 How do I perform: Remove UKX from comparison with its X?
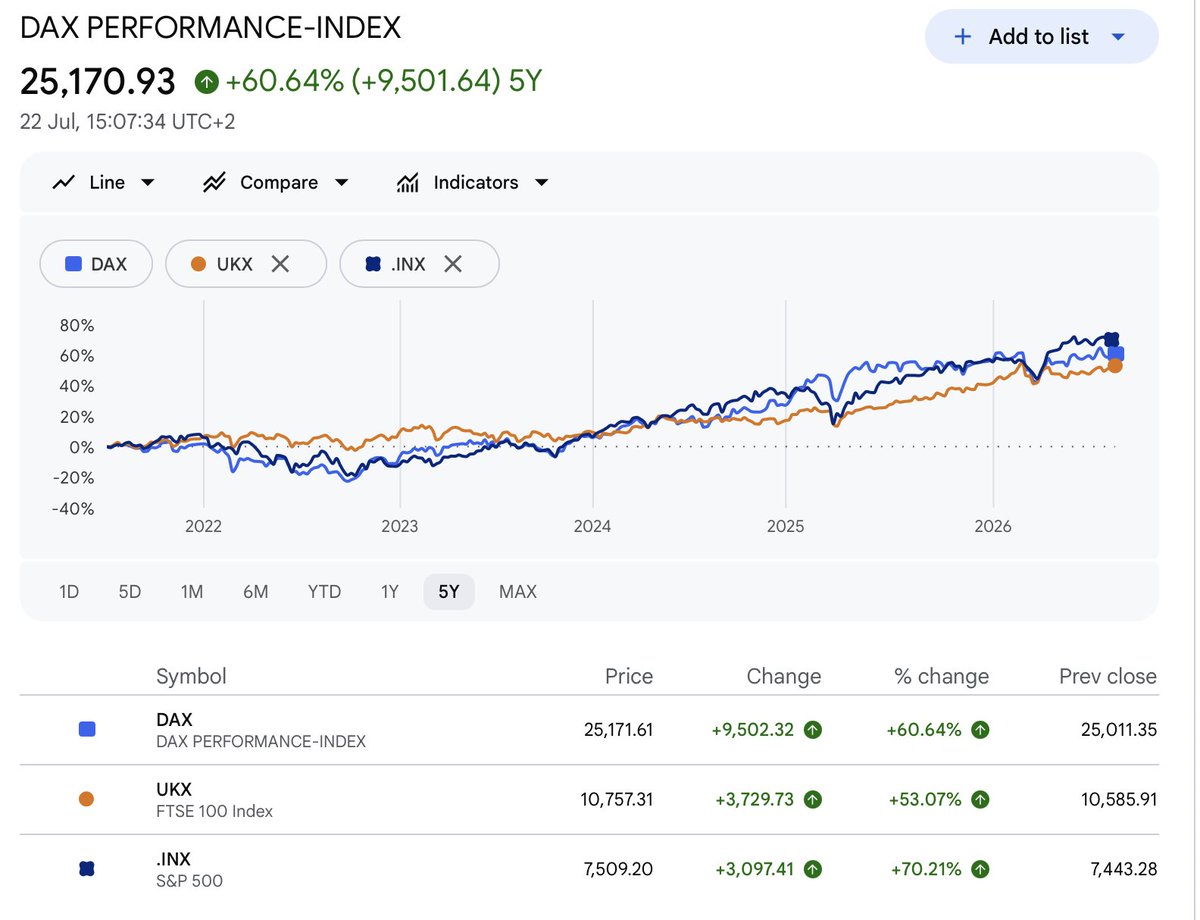click(x=281, y=264)
